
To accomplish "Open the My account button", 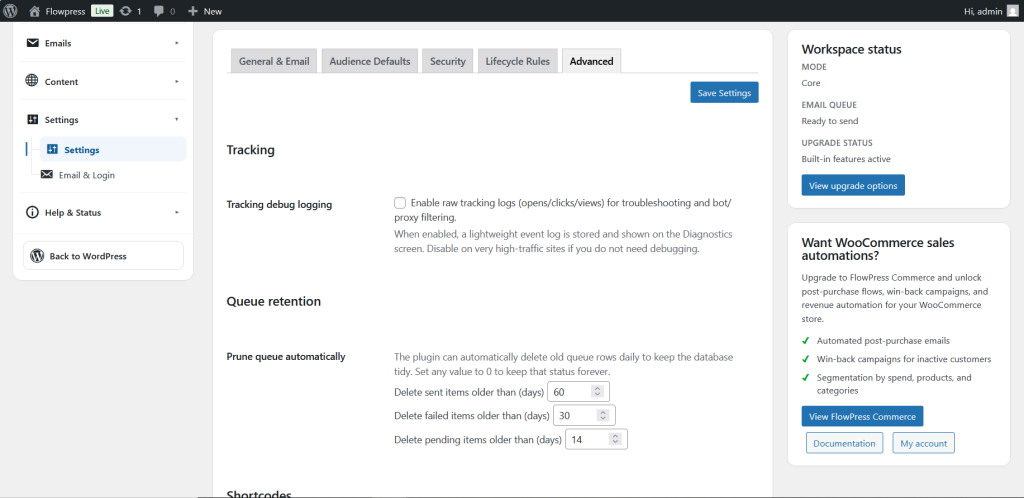I will (x=923, y=443).
